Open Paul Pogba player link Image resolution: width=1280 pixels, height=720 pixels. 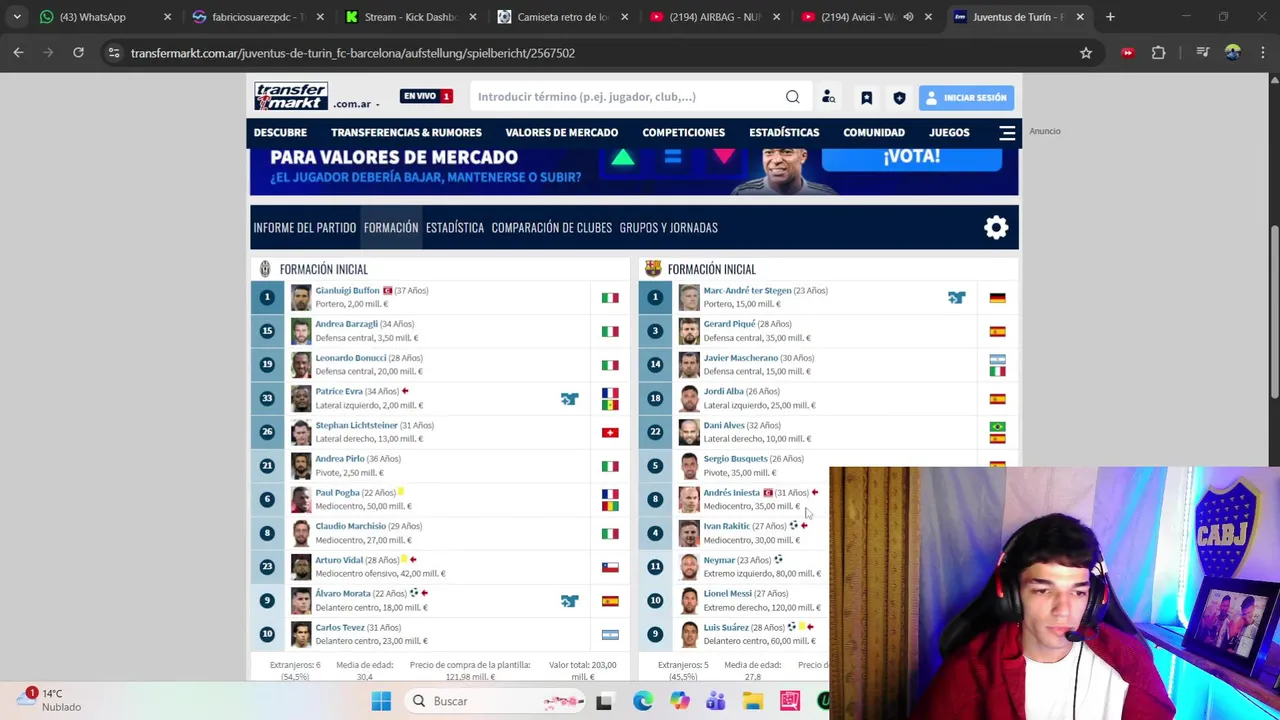coord(337,492)
